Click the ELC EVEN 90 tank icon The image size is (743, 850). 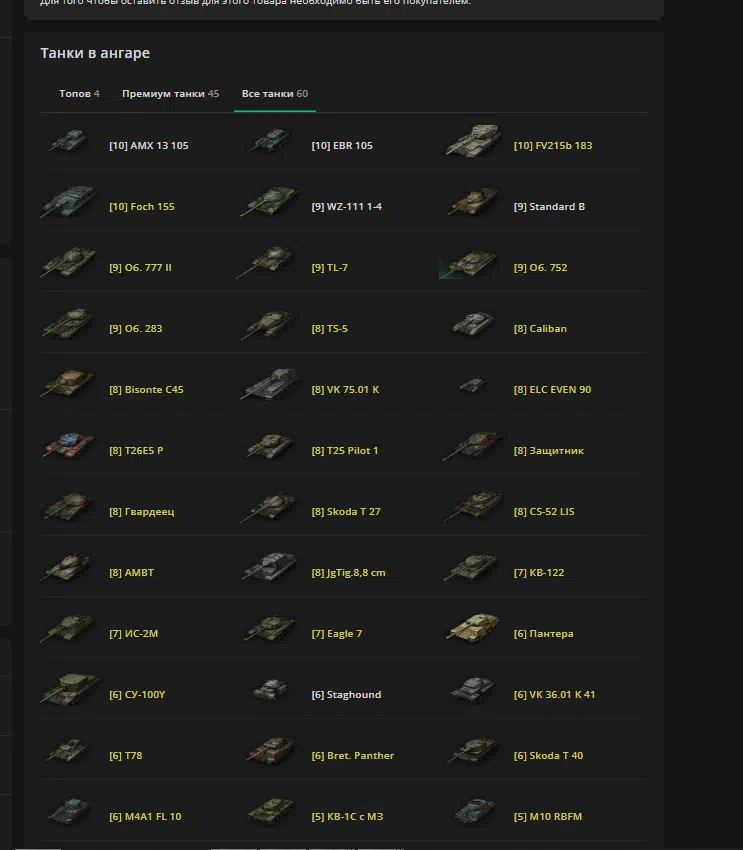pos(473,385)
